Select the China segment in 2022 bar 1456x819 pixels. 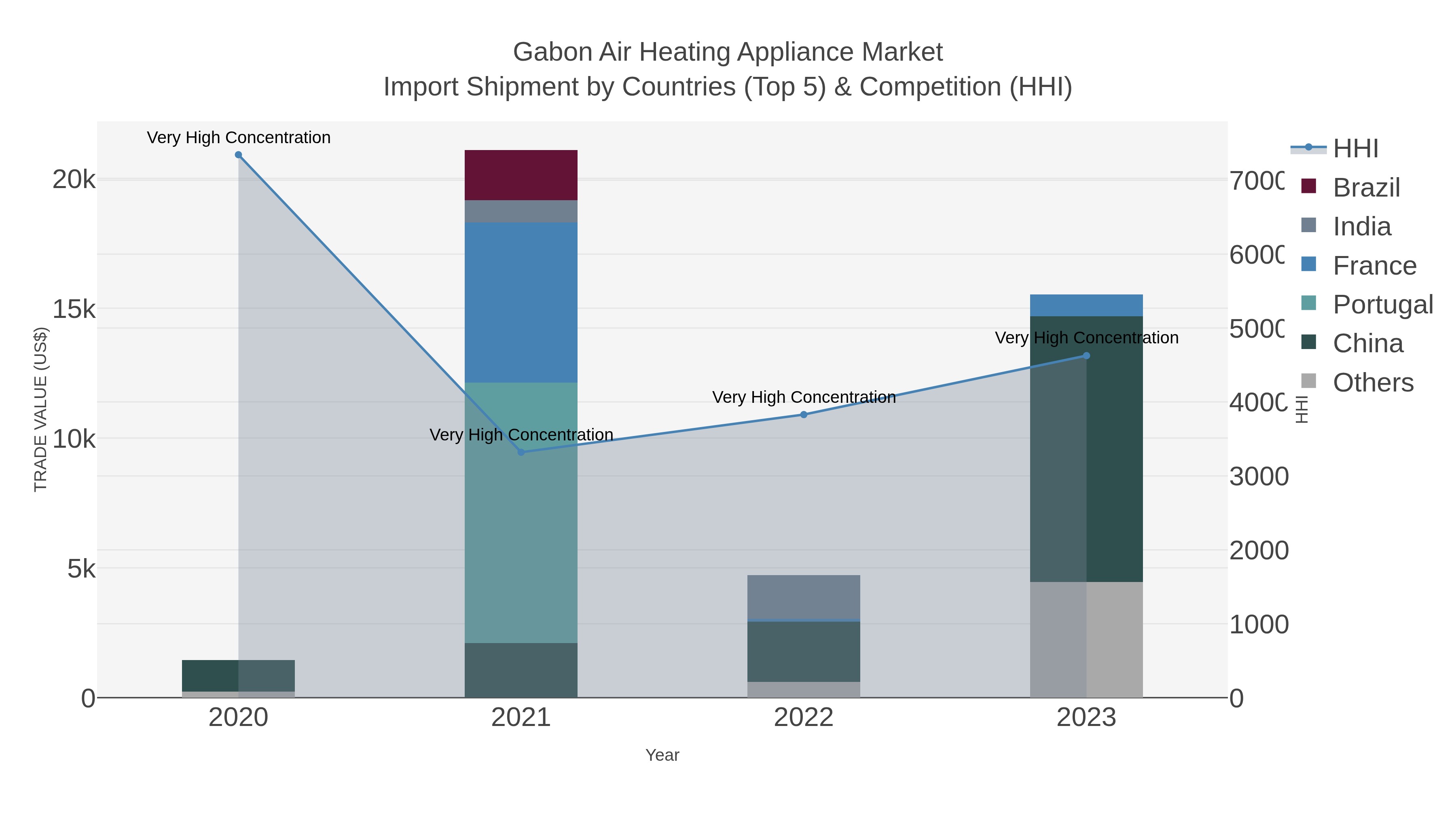(804, 652)
